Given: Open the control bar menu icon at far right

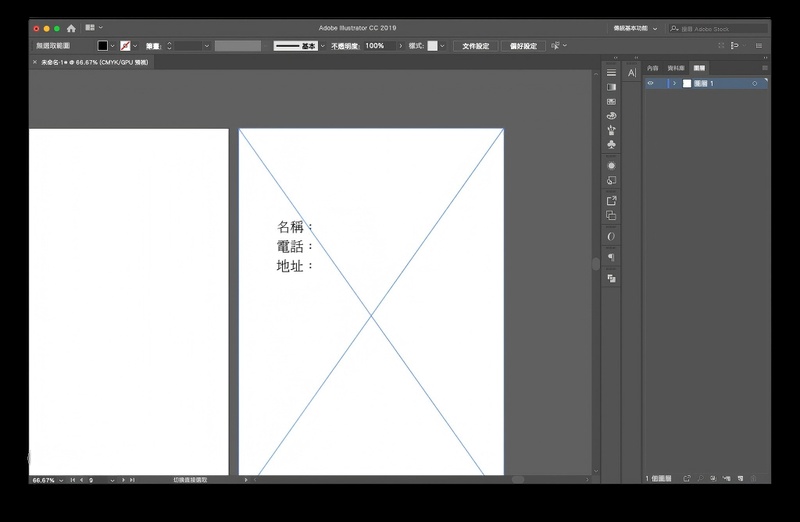Looking at the screenshot, I should 759,45.
